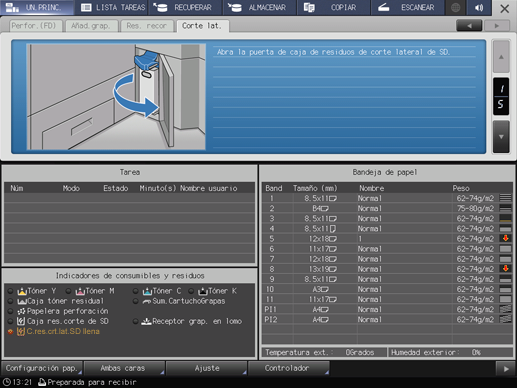517x388 pixels.
Task: Show next tabs with right arrow
Action: 497,26
